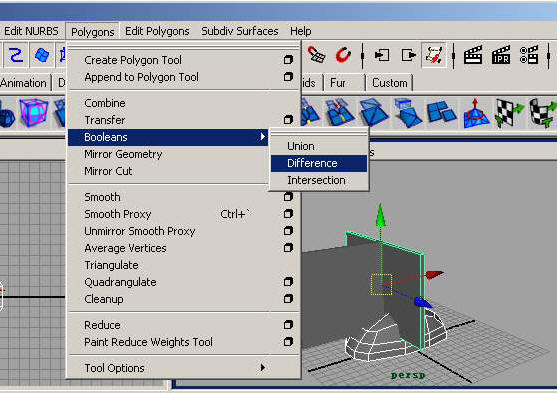The image size is (557, 393).
Task: Select Unmirror Smooth Proxy
Action: [x=140, y=231]
